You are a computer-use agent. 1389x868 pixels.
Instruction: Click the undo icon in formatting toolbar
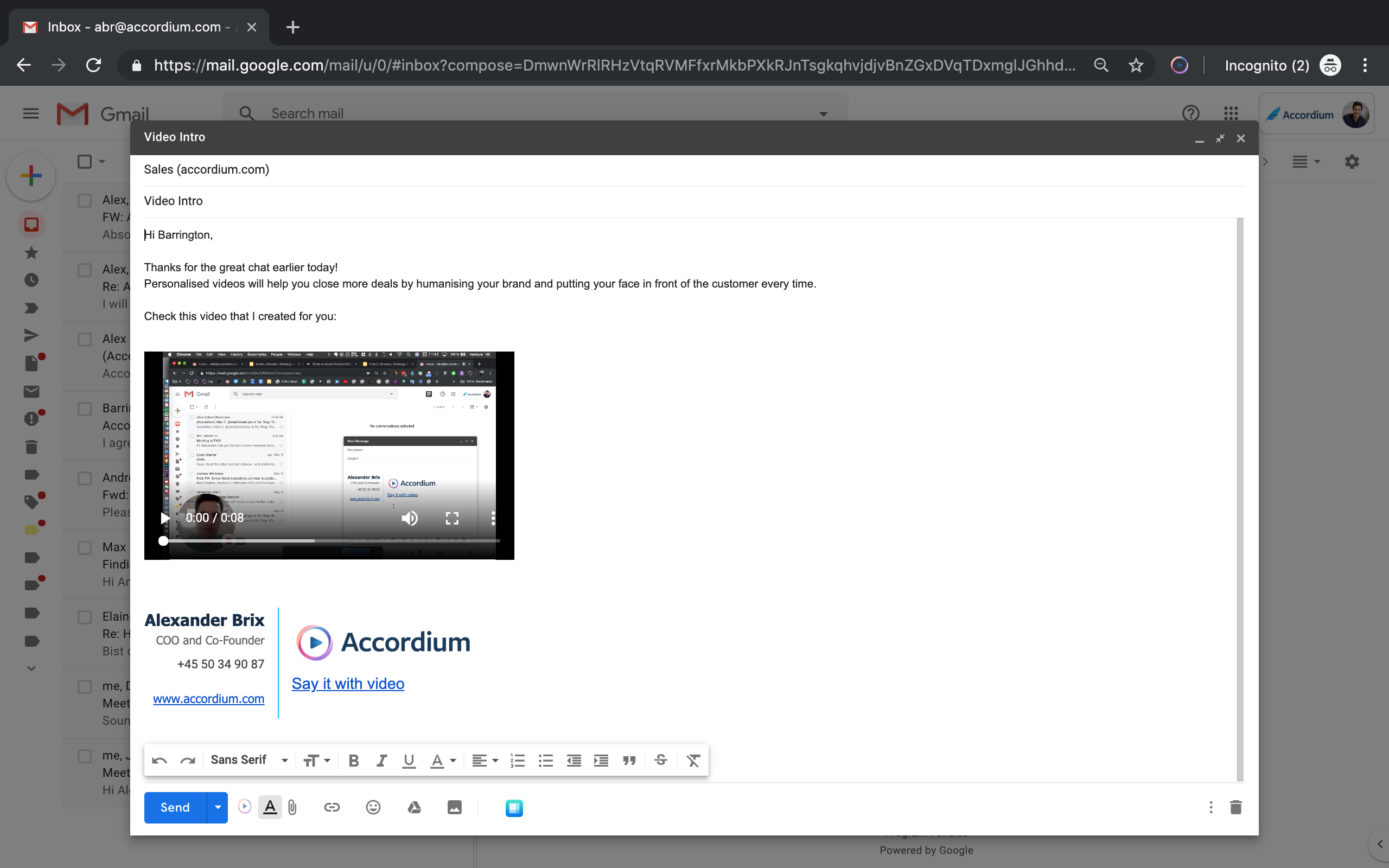coord(159,761)
